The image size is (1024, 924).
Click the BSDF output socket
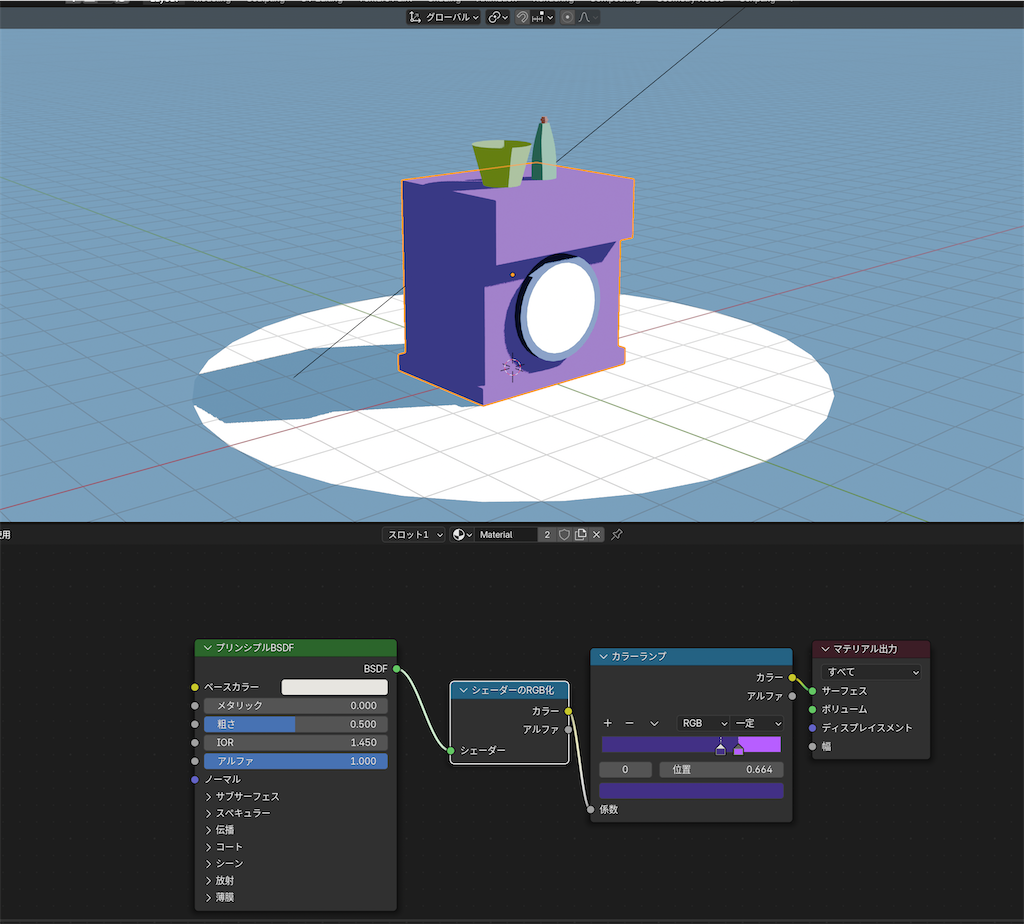[396, 669]
